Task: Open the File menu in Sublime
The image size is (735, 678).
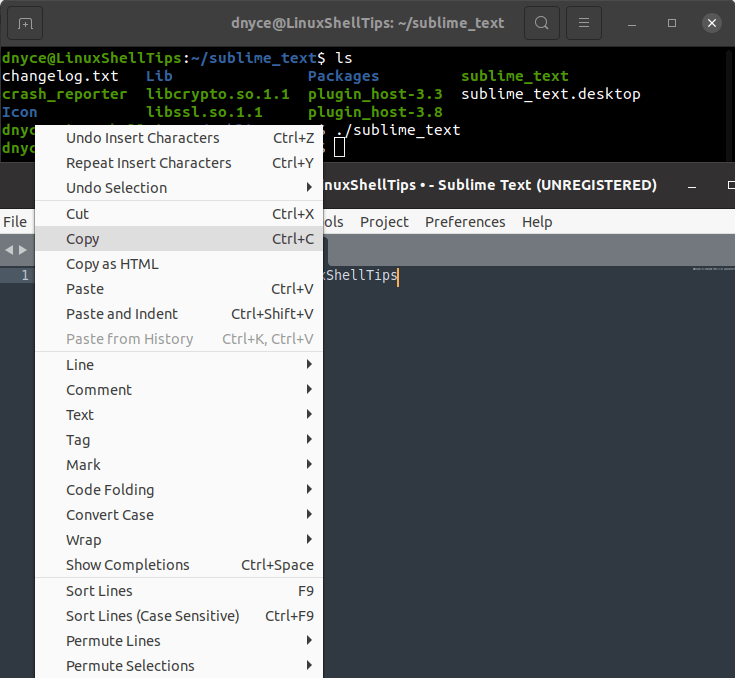Action: point(15,222)
